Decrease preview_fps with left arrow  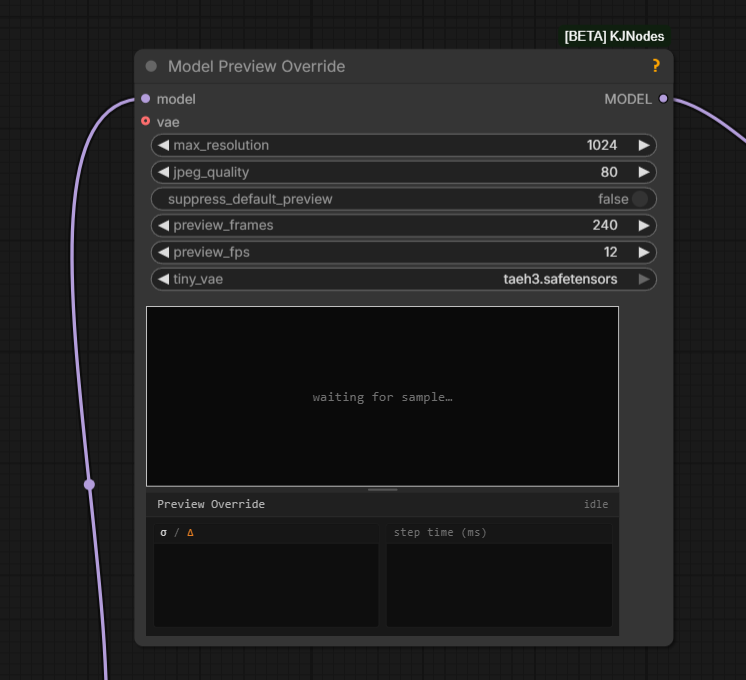click(163, 252)
